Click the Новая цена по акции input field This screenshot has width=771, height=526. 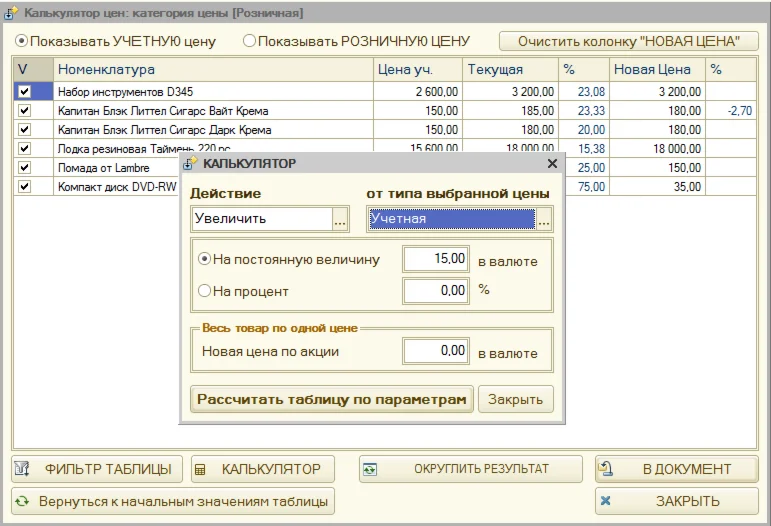(x=436, y=350)
